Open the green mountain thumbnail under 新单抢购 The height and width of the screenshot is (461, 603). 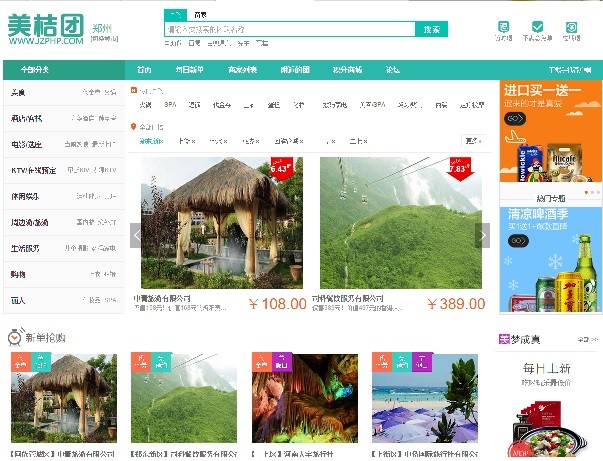(184, 398)
